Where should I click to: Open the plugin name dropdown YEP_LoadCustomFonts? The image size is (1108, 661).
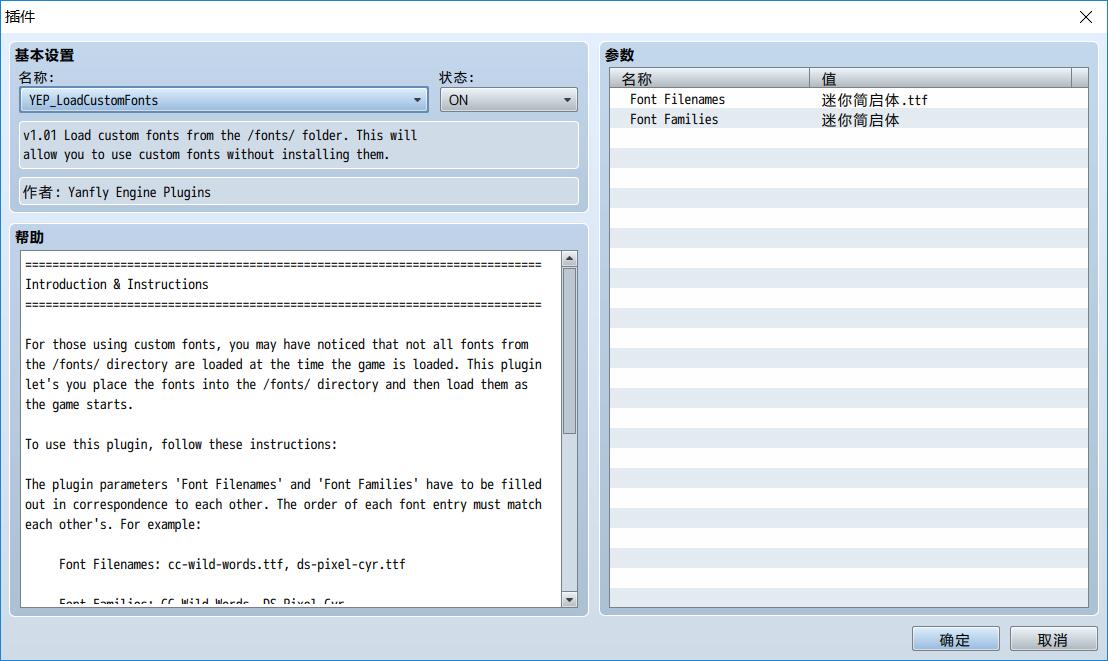[x=223, y=100]
